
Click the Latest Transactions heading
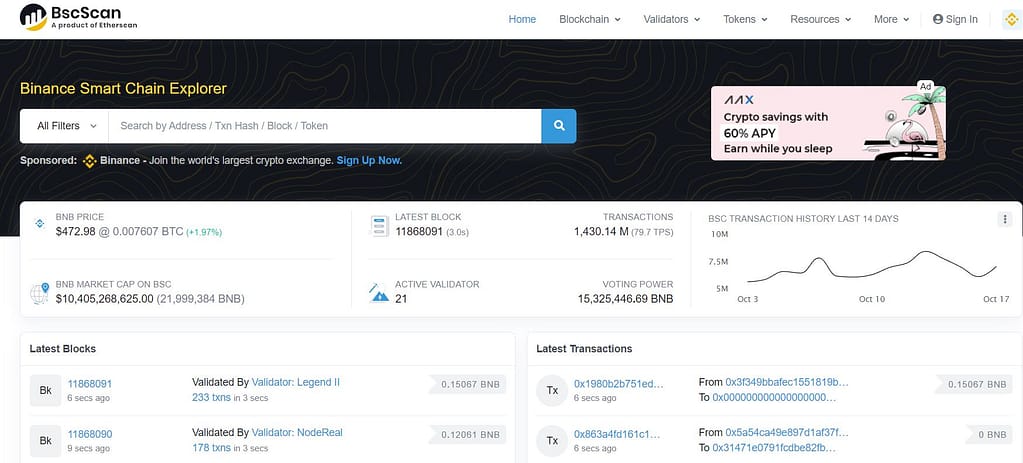(x=584, y=349)
